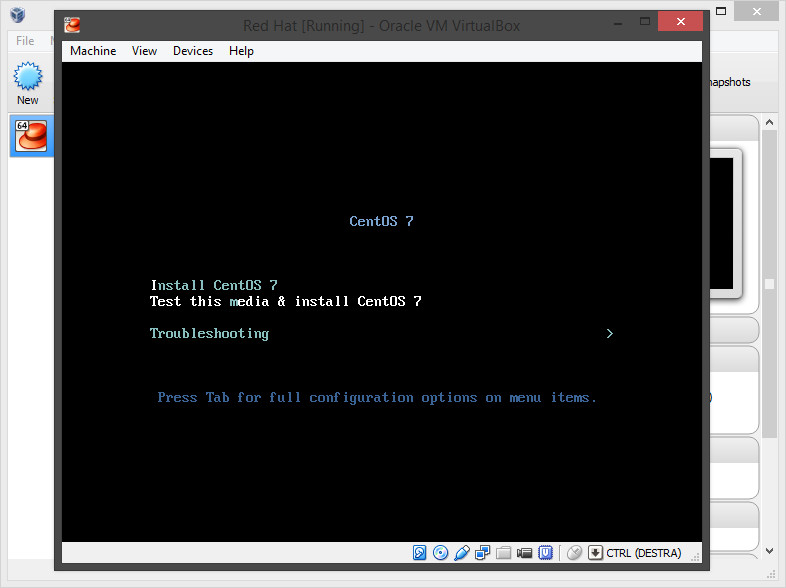Image resolution: width=786 pixels, height=588 pixels.
Task: Click the Press Tab configuration hint text
Action: pos(377,398)
